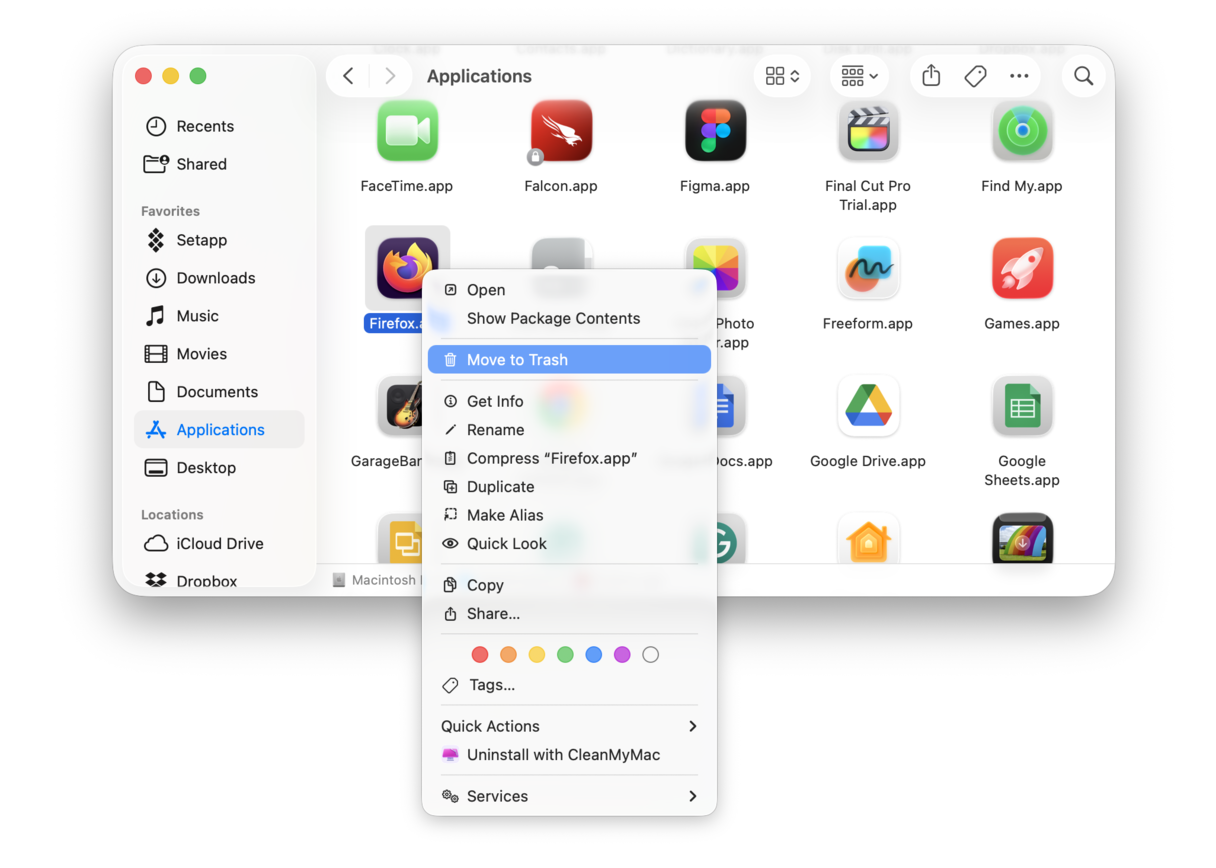Click the Share icon in the toolbar

coord(930,75)
